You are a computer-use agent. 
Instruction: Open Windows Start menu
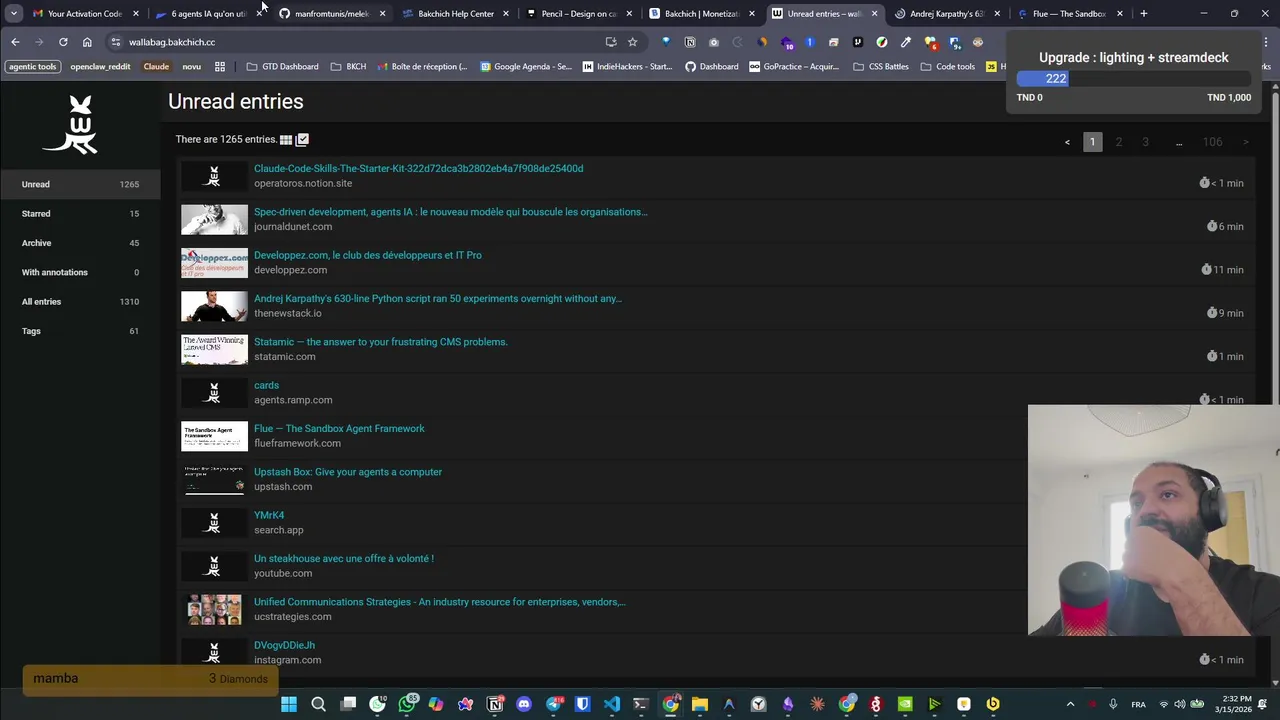pos(289,704)
